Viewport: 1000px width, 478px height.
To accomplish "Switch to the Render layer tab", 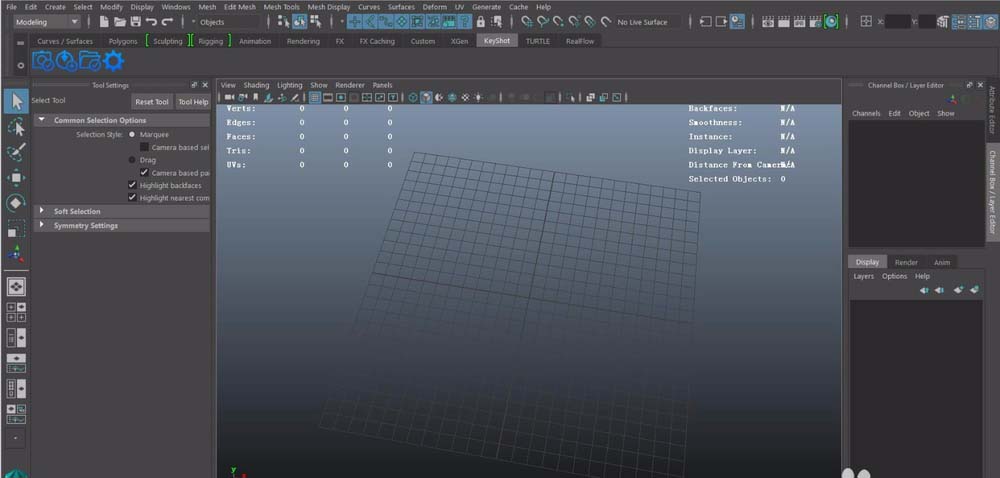I will click(x=906, y=262).
